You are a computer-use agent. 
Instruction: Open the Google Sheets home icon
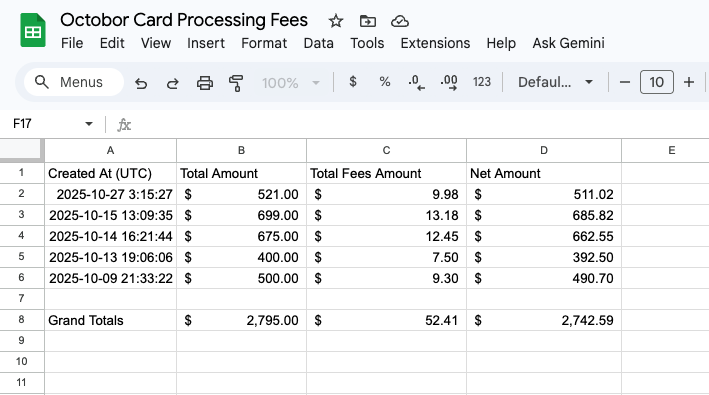(x=33, y=30)
